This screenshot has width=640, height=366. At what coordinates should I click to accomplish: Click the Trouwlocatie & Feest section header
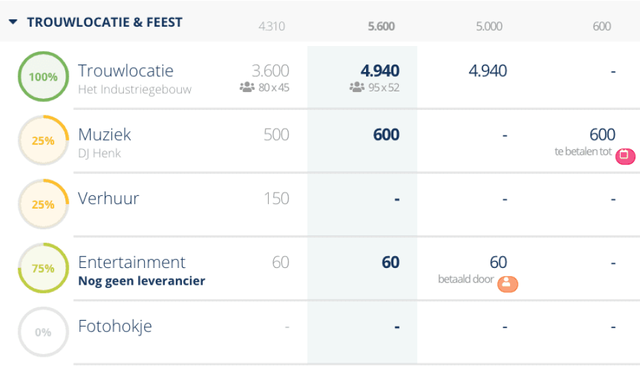104,22
